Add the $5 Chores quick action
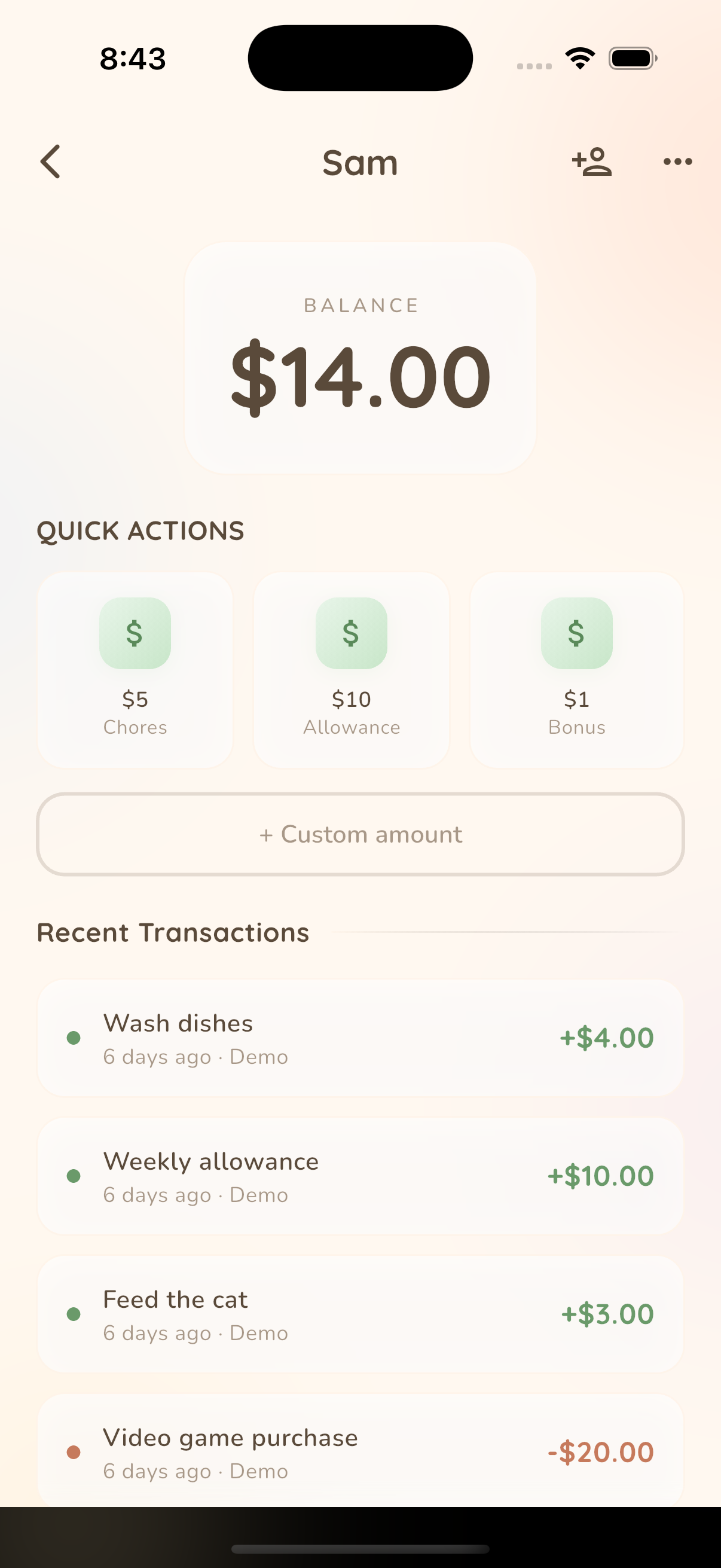Viewport: 721px width, 1568px height. tap(135, 712)
